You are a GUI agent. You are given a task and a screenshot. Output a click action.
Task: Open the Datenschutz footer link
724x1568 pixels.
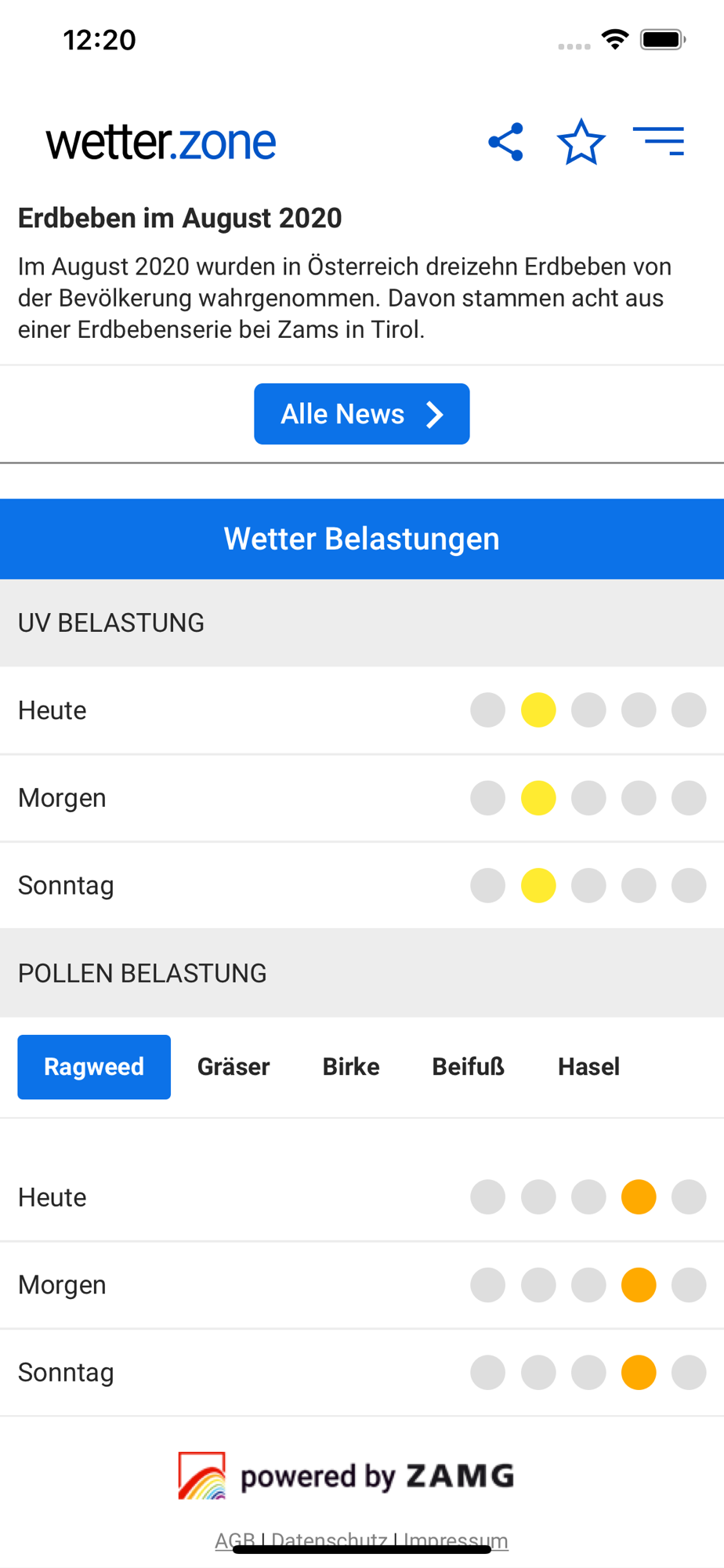329,1541
